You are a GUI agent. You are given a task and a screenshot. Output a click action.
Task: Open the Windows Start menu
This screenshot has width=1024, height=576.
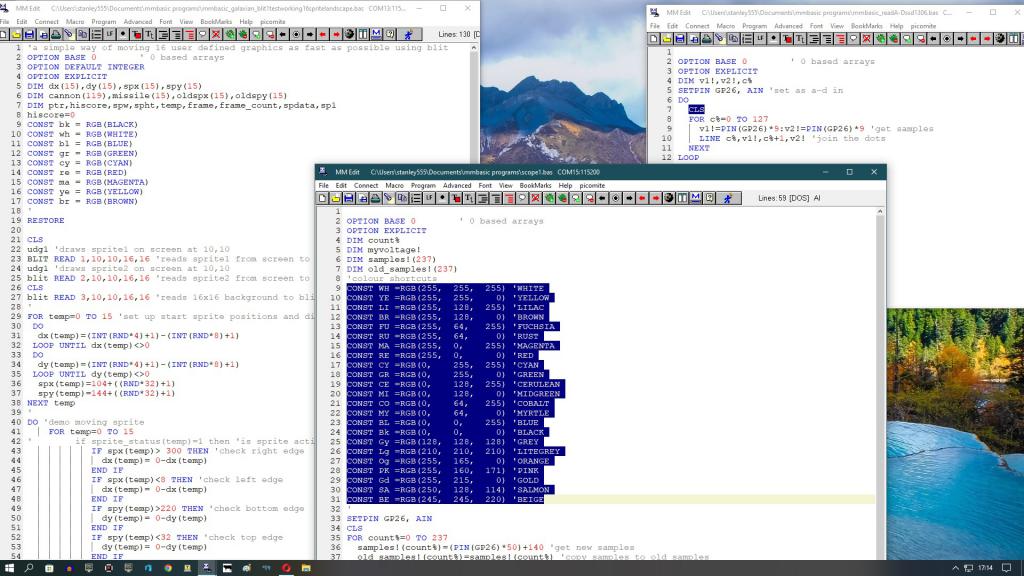tap(9, 567)
